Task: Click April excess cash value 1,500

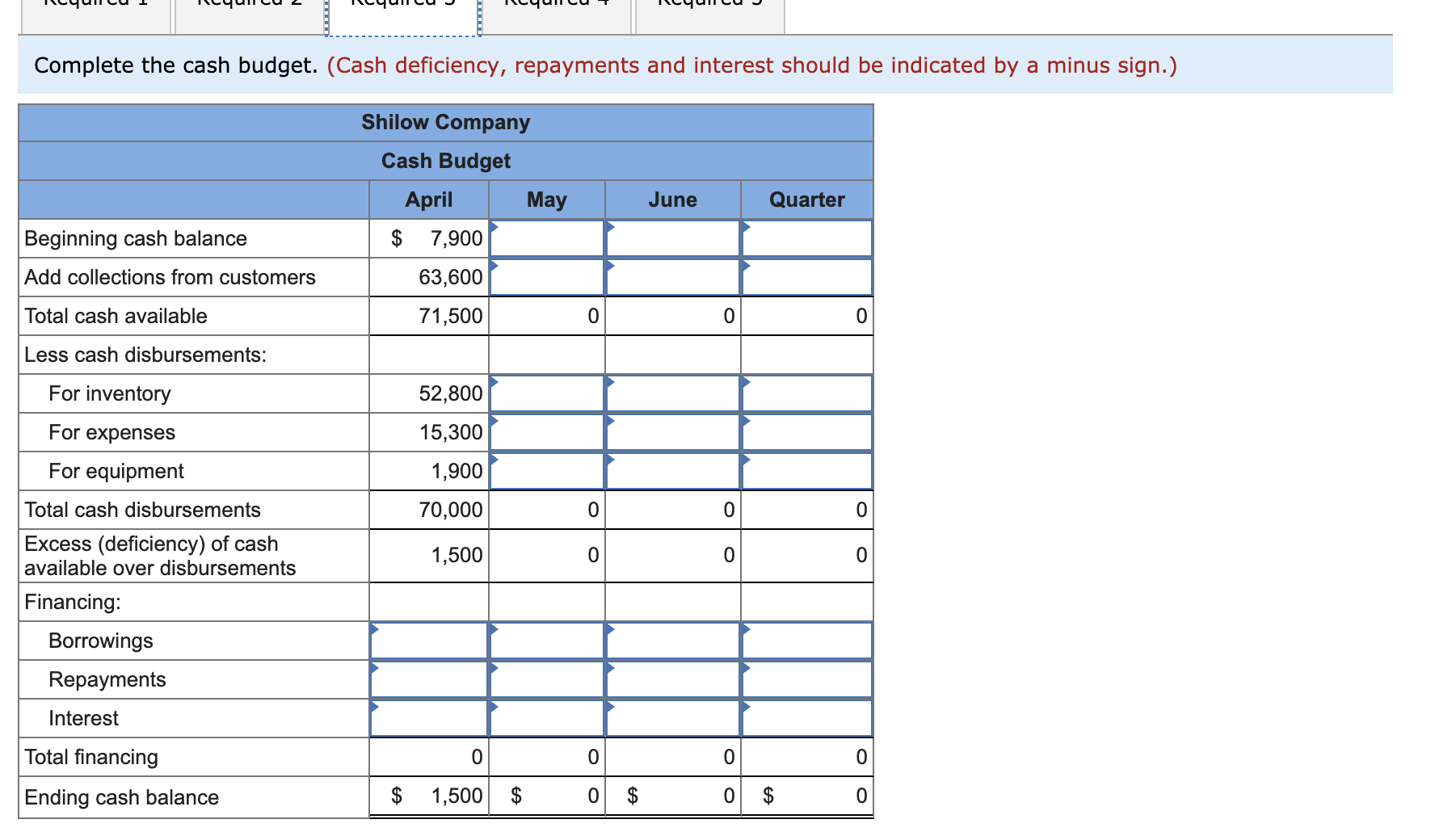Action: [x=457, y=555]
